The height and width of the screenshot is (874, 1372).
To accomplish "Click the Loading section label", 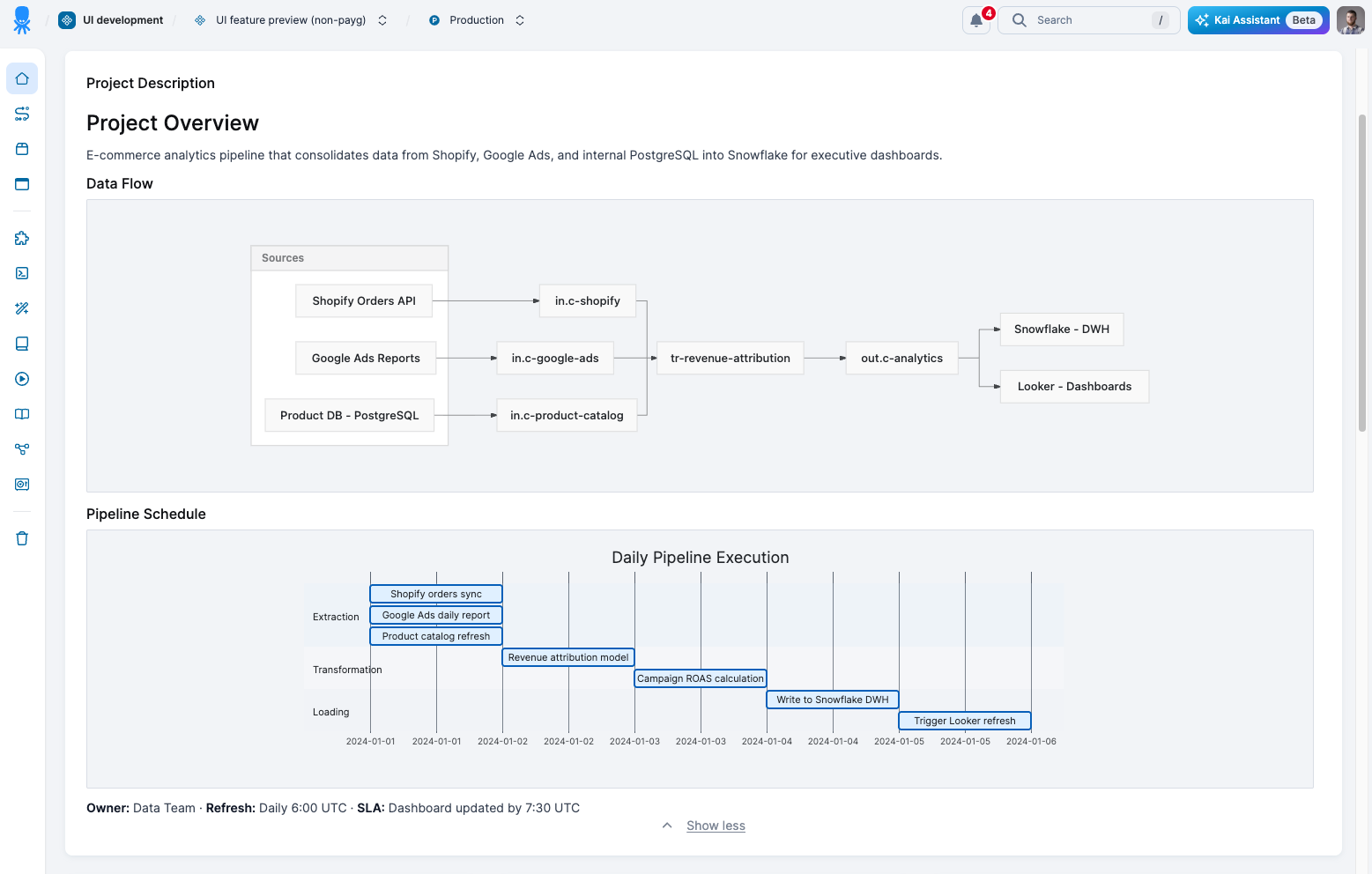I will coord(330,712).
